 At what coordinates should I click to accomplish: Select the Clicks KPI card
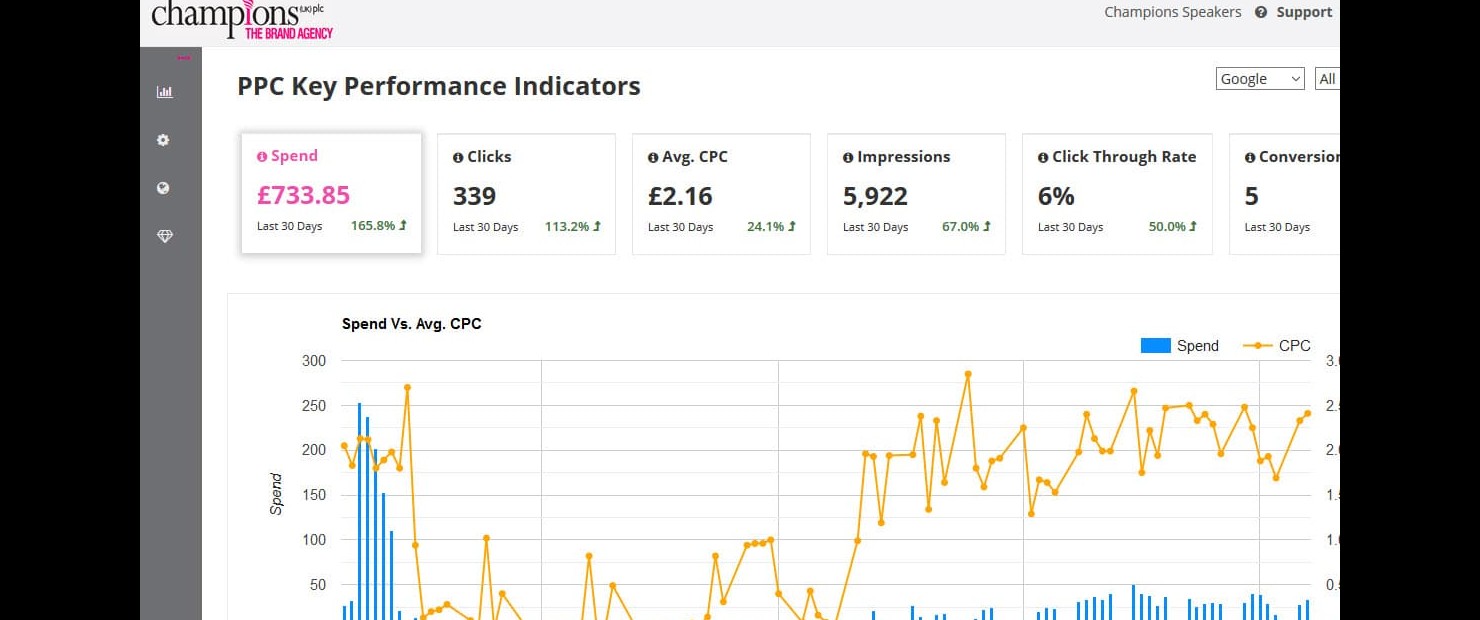526,195
